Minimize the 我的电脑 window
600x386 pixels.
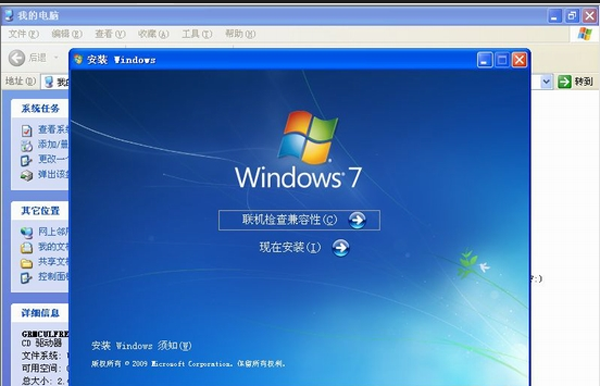tap(555, 16)
